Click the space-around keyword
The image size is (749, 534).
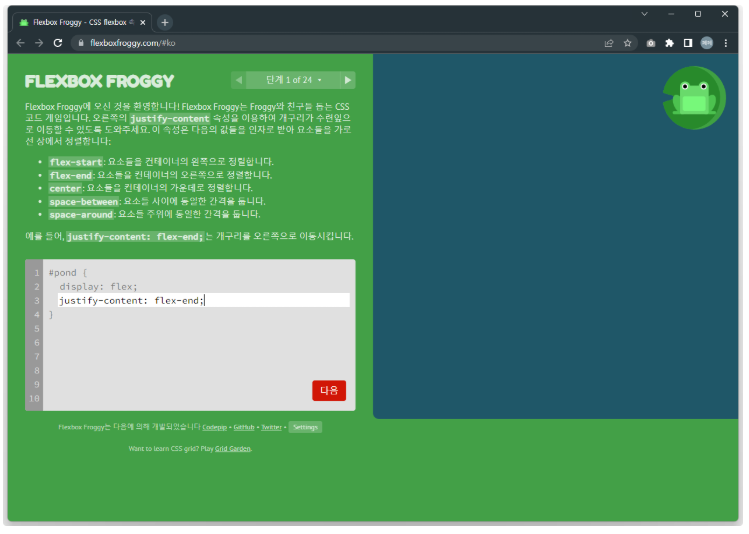[x=81, y=214]
